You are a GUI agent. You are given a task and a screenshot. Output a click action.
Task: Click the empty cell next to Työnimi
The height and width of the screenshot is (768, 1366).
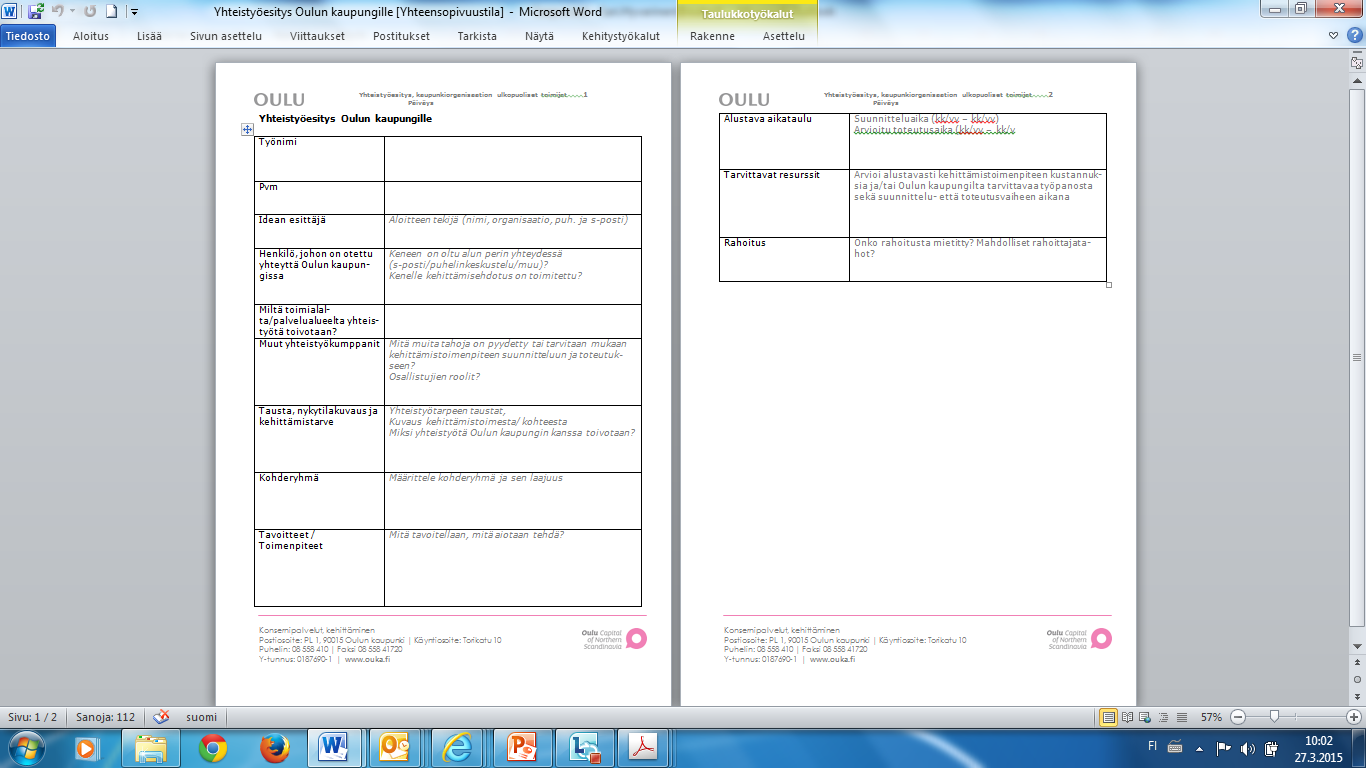click(512, 158)
